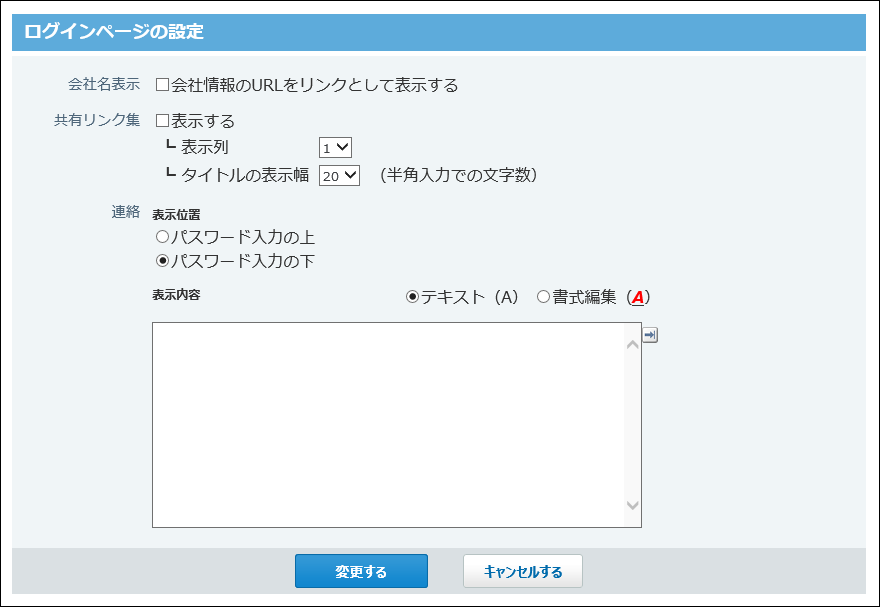Screen dimensions: 880x607
Task: Click the 会社名表示 label text
Action: point(104,84)
